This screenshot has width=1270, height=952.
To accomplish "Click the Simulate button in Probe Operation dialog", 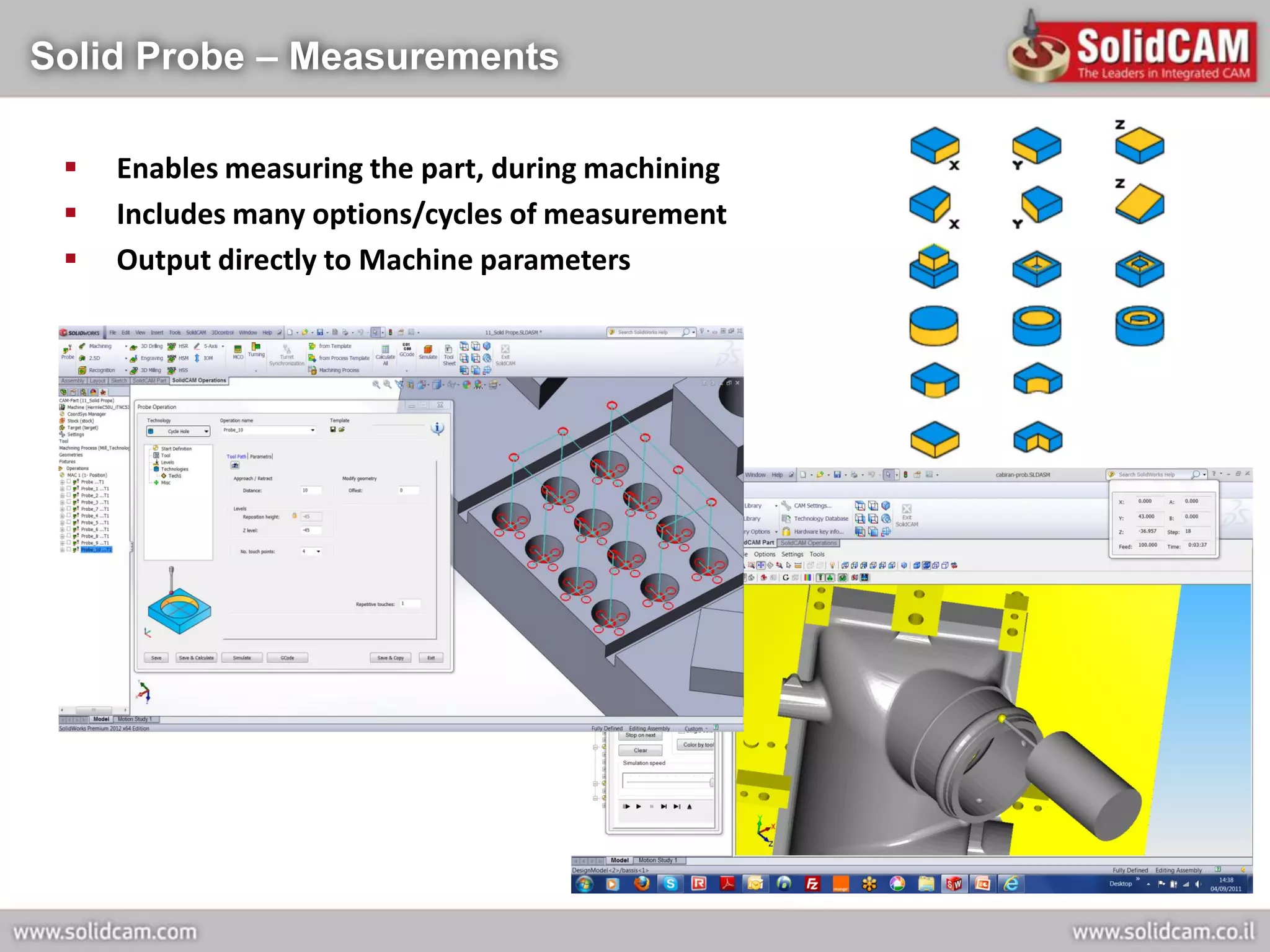I will (242, 658).
